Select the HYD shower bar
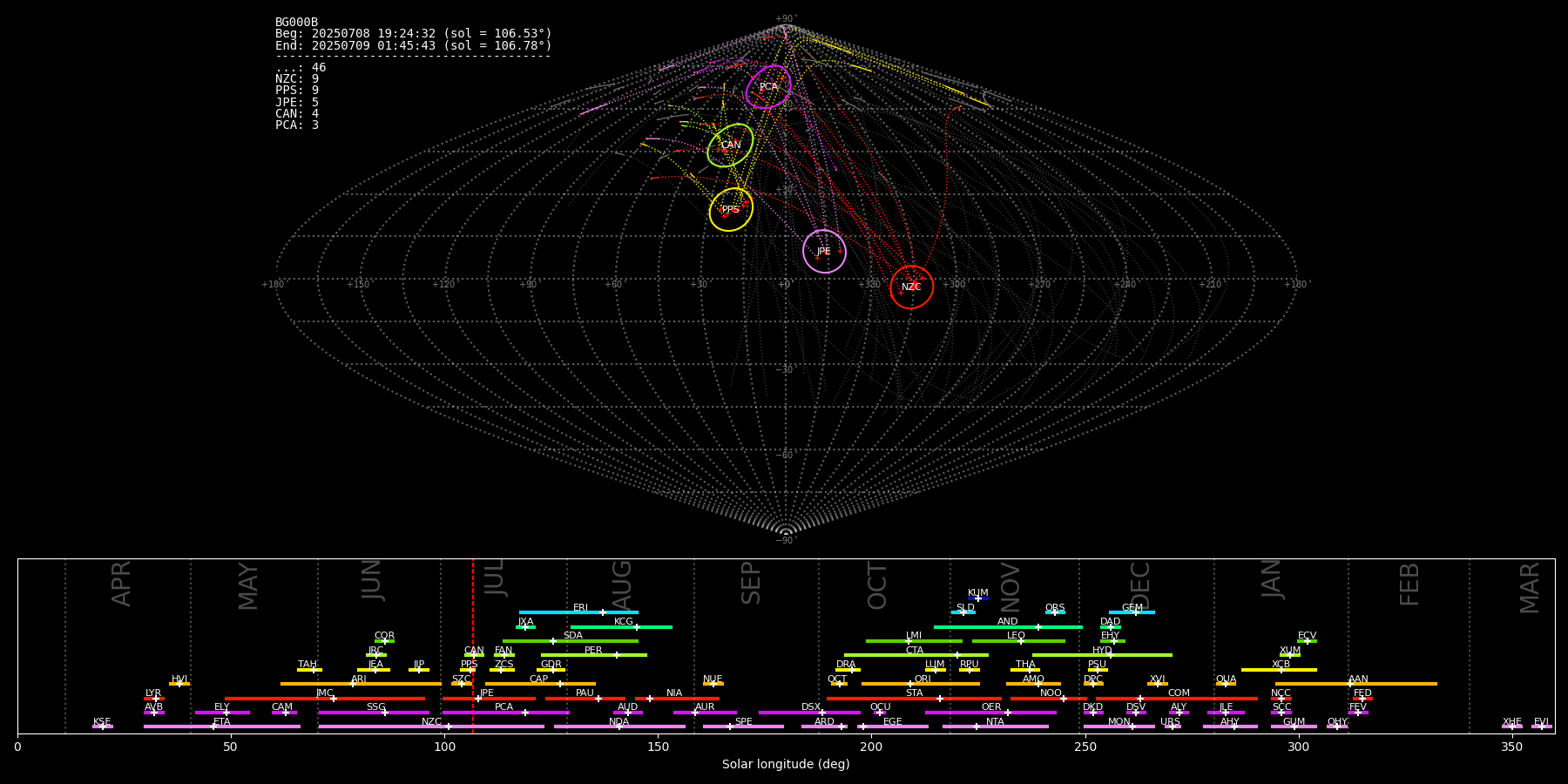This screenshot has height=784, width=1568. 1102,655
